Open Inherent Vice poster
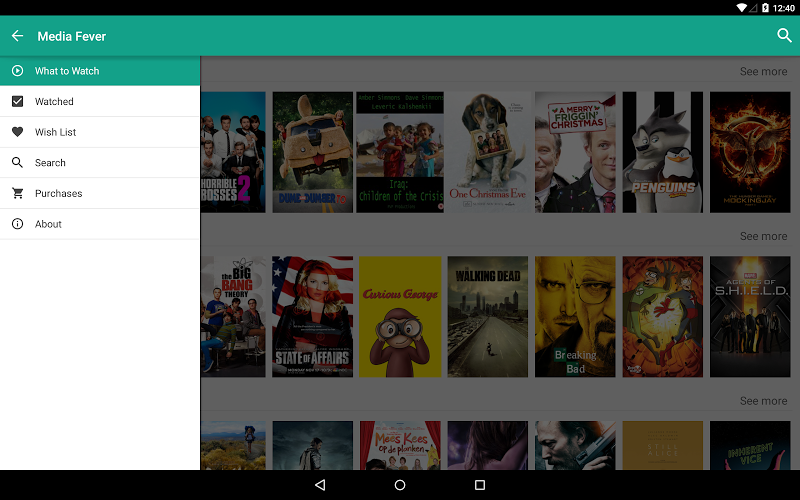The height and width of the screenshot is (500, 800). (x=750, y=445)
